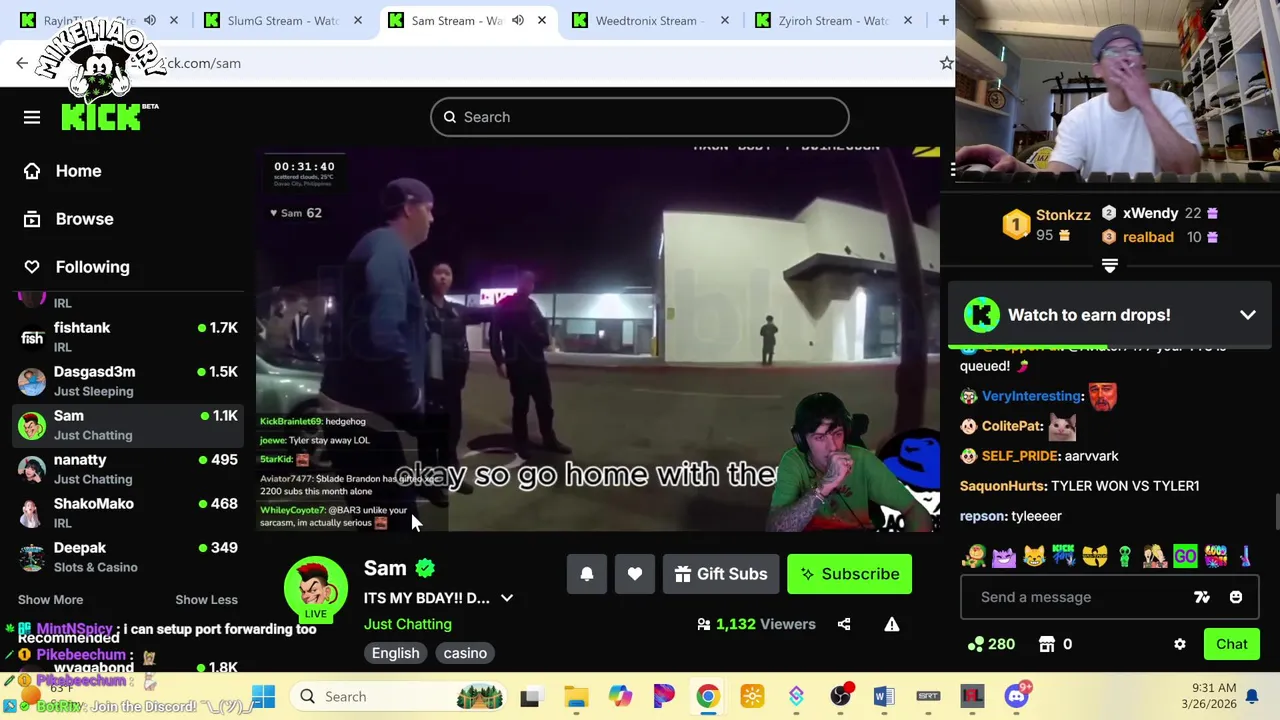The height and width of the screenshot is (720, 1280).
Task: Click the Gift Subs button
Action: [x=721, y=574]
